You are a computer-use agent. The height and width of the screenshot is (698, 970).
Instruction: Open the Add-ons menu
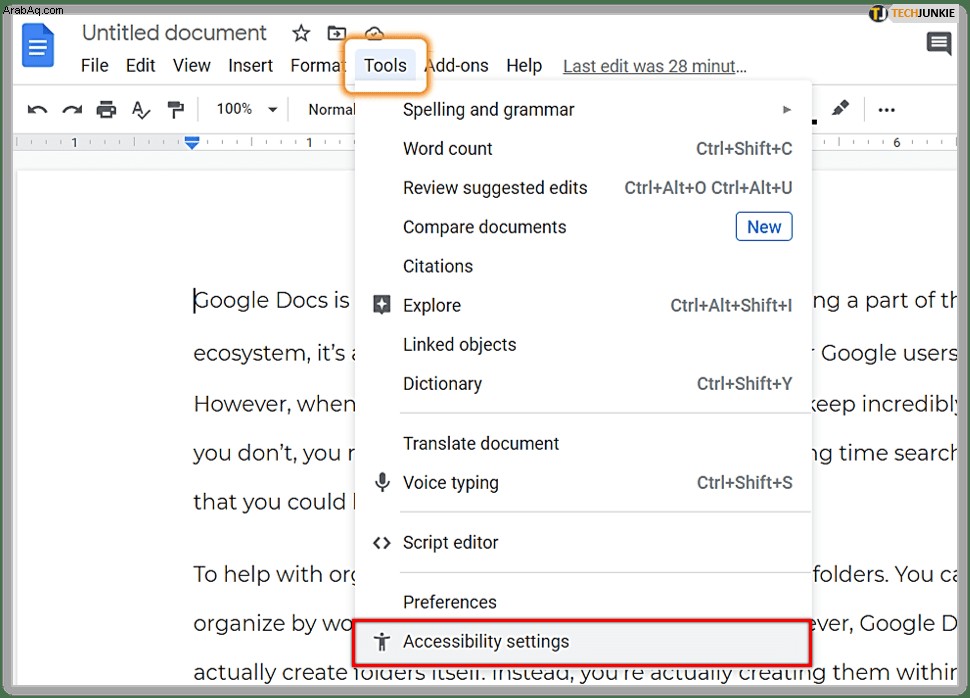[457, 66]
